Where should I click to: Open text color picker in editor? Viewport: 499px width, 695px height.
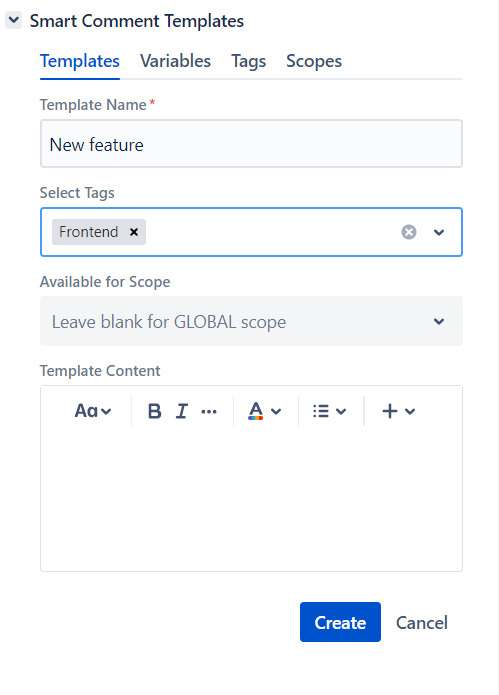[265, 411]
